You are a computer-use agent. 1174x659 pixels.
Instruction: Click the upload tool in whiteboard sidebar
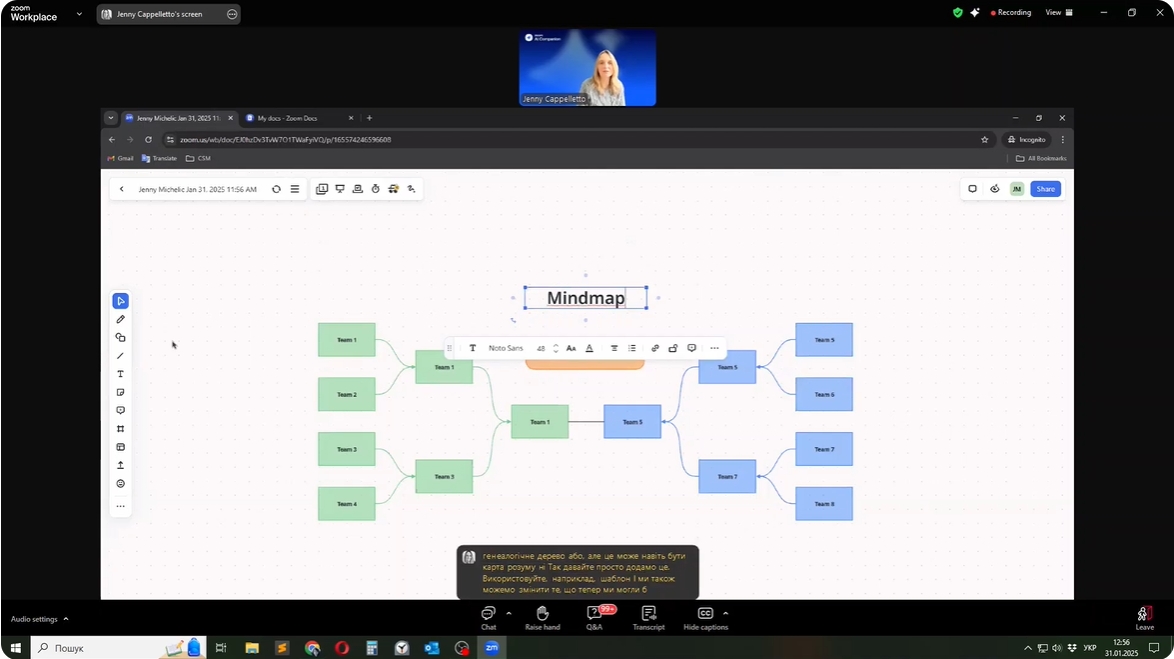click(x=121, y=466)
